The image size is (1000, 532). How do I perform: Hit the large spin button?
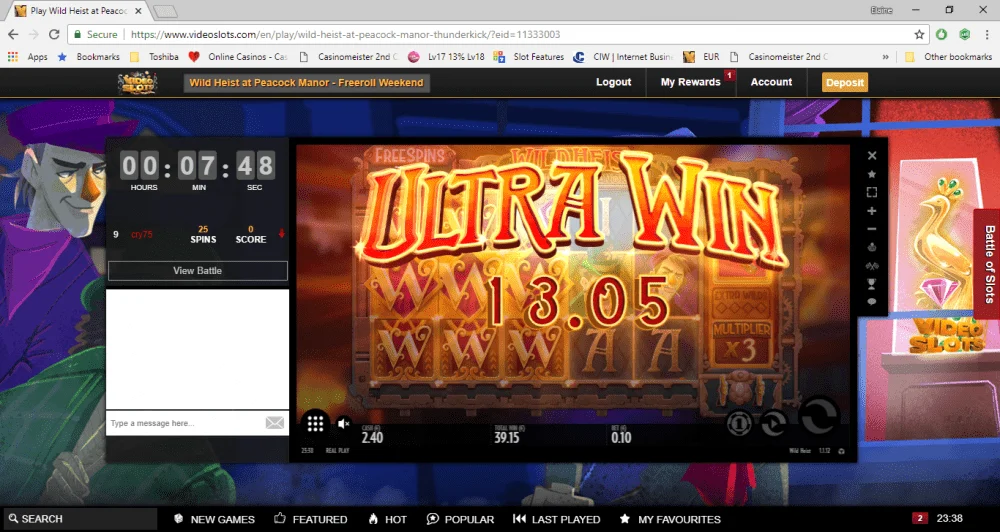click(x=820, y=416)
